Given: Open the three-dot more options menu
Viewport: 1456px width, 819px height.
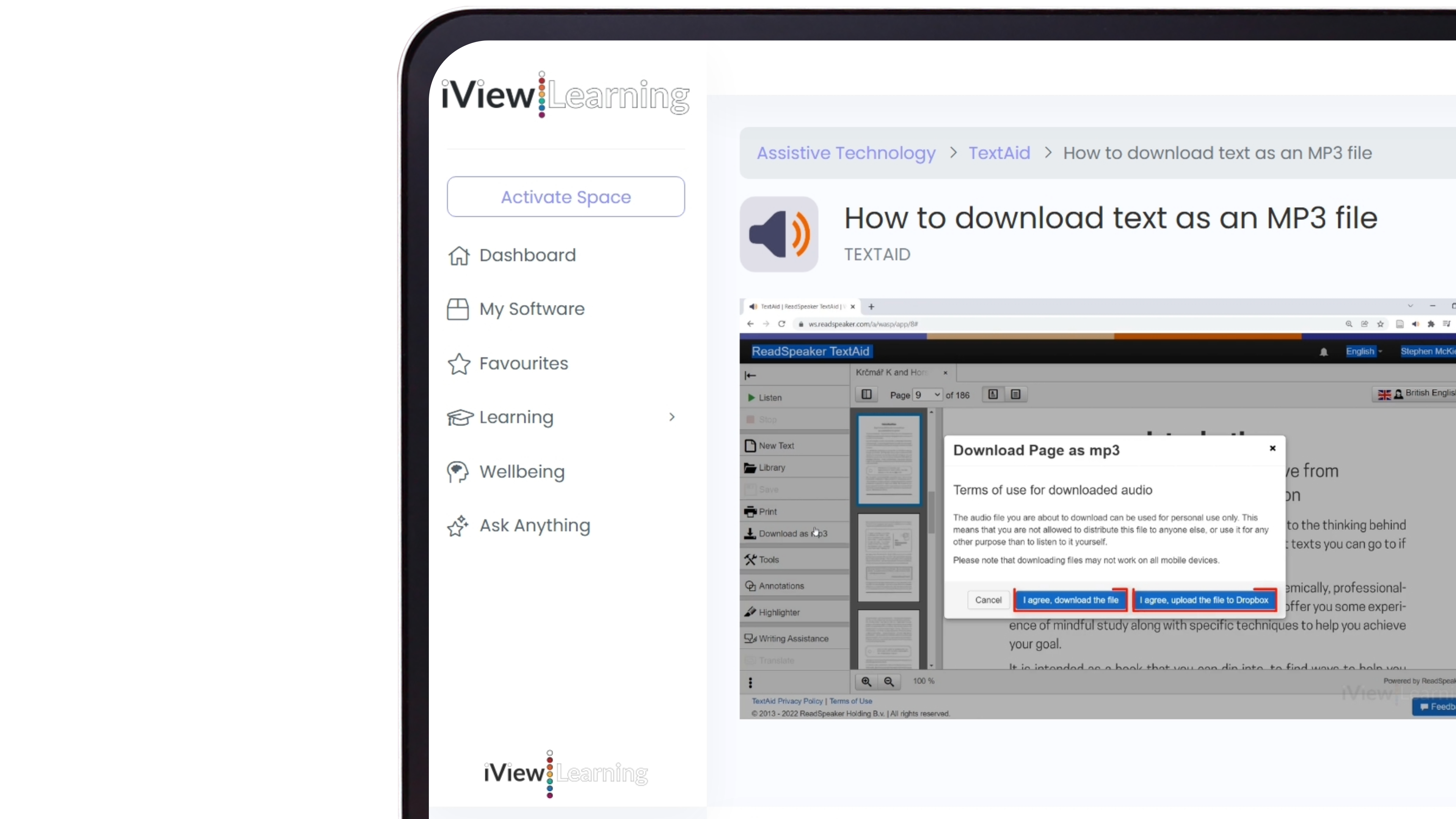Looking at the screenshot, I should coord(751,683).
